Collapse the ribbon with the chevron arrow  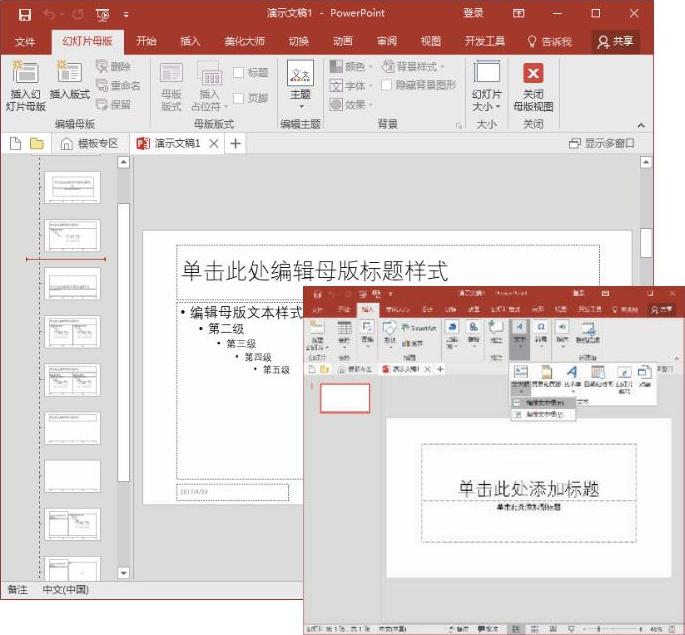[x=641, y=126]
